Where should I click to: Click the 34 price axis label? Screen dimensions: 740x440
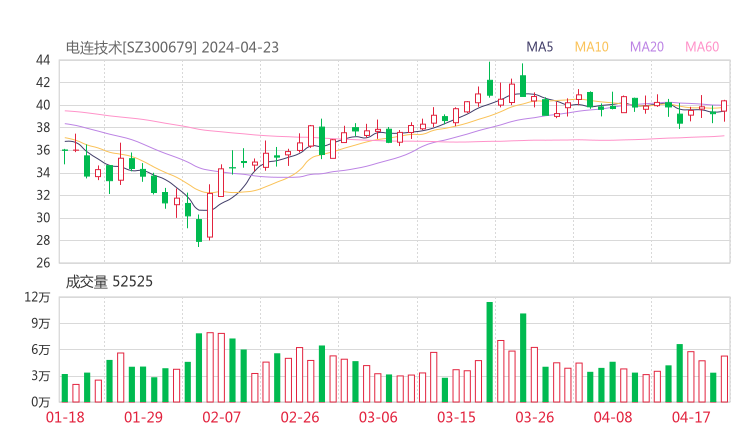tap(43, 173)
